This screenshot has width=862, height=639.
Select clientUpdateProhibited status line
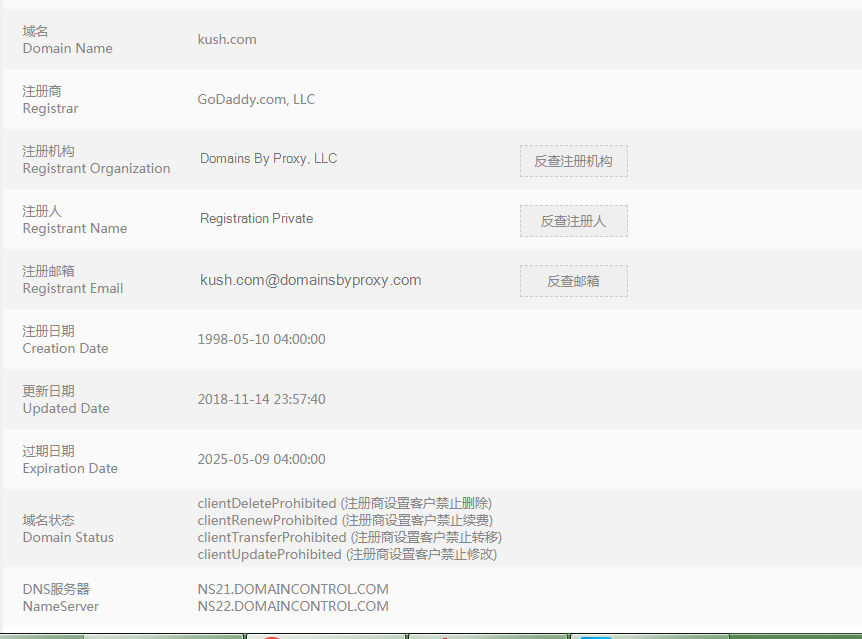click(x=347, y=554)
